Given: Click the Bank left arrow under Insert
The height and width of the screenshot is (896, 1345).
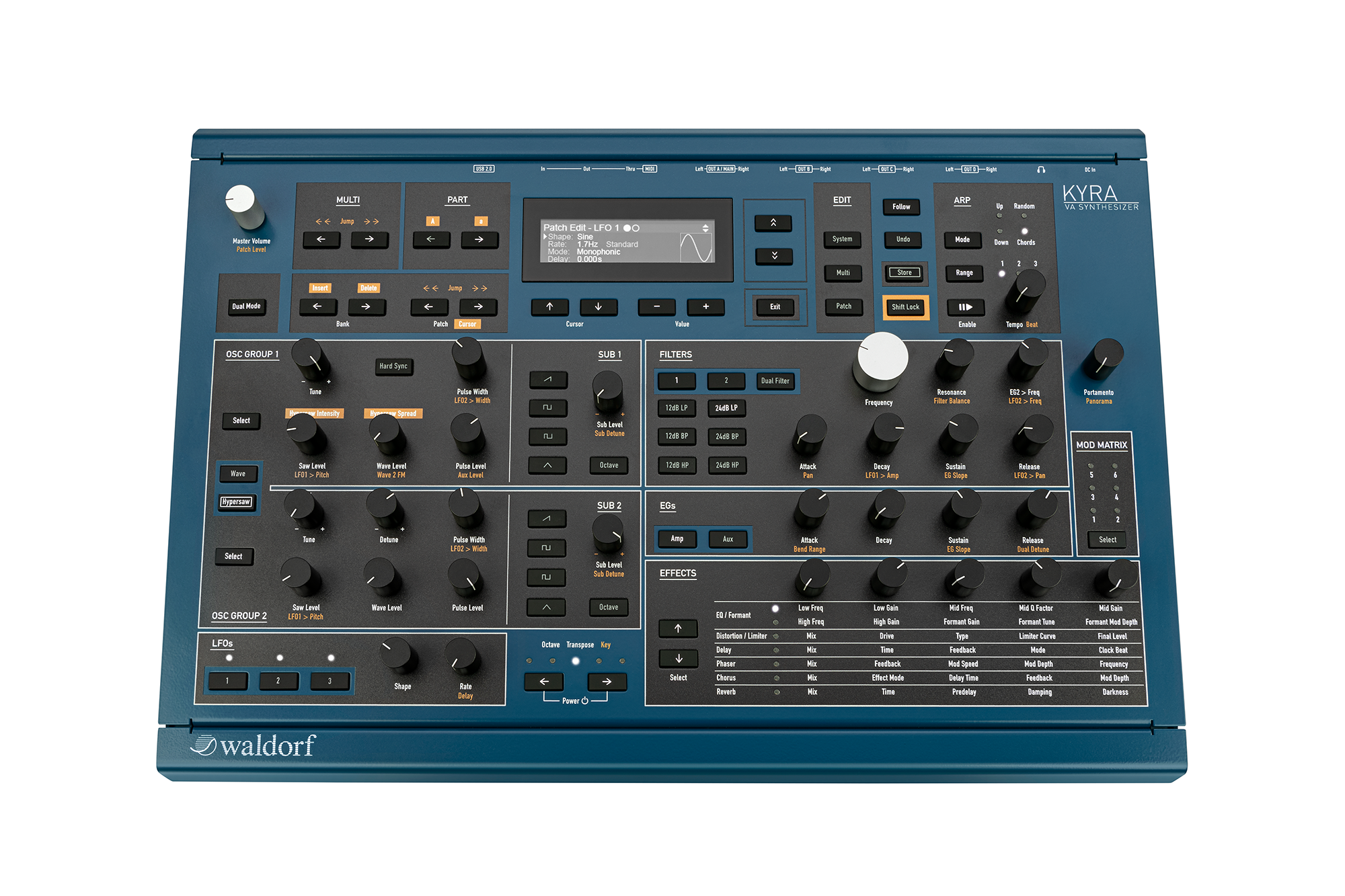Looking at the screenshot, I should pos(317,307).
